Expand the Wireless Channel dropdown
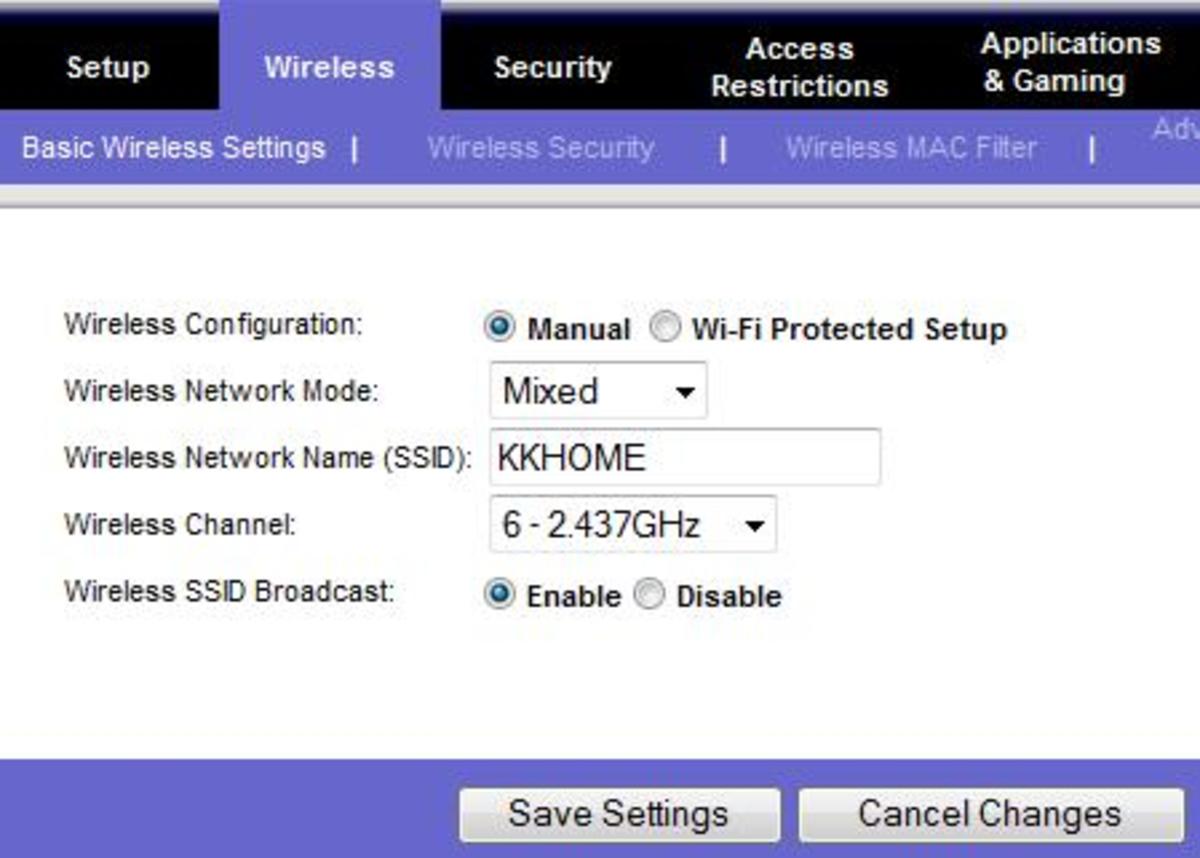This screenshot has width=1200, height=858. (632, 525)
